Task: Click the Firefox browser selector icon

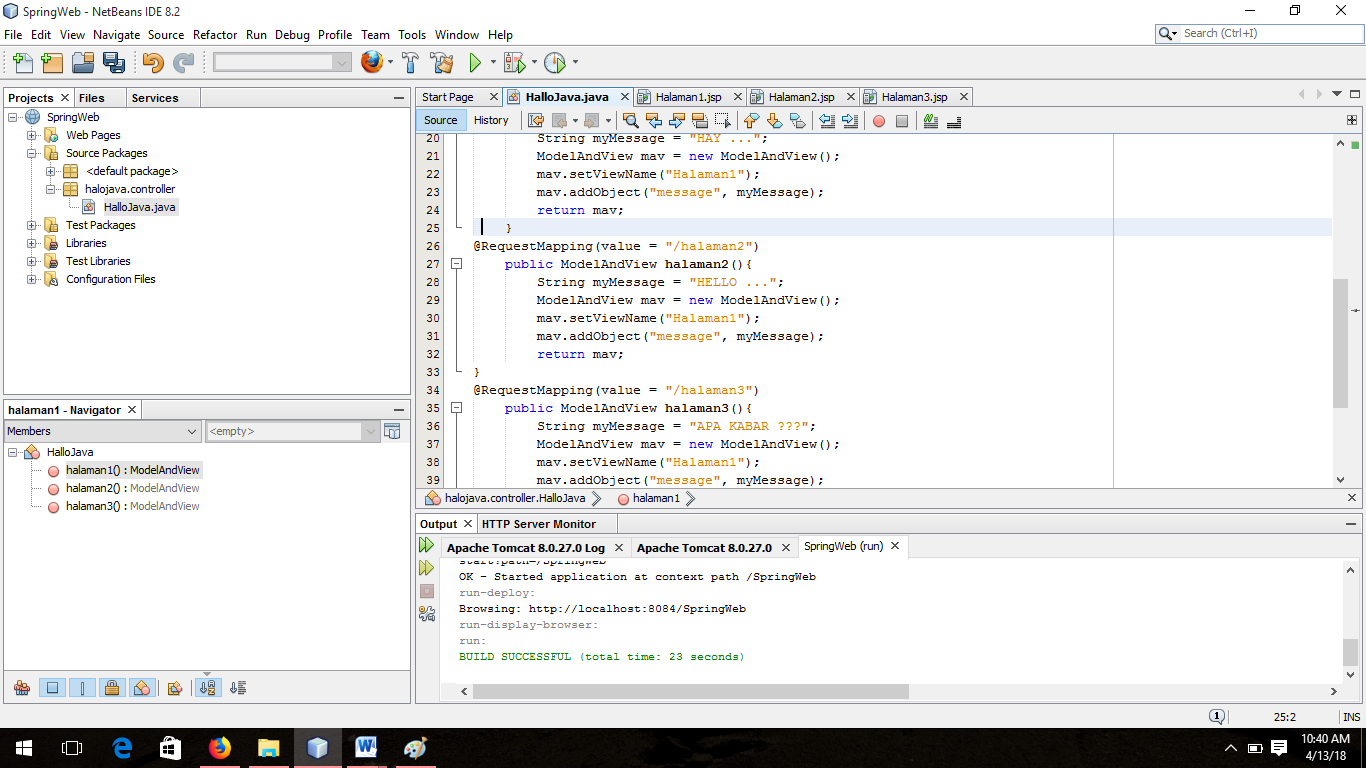Action: tap(372, 63)
